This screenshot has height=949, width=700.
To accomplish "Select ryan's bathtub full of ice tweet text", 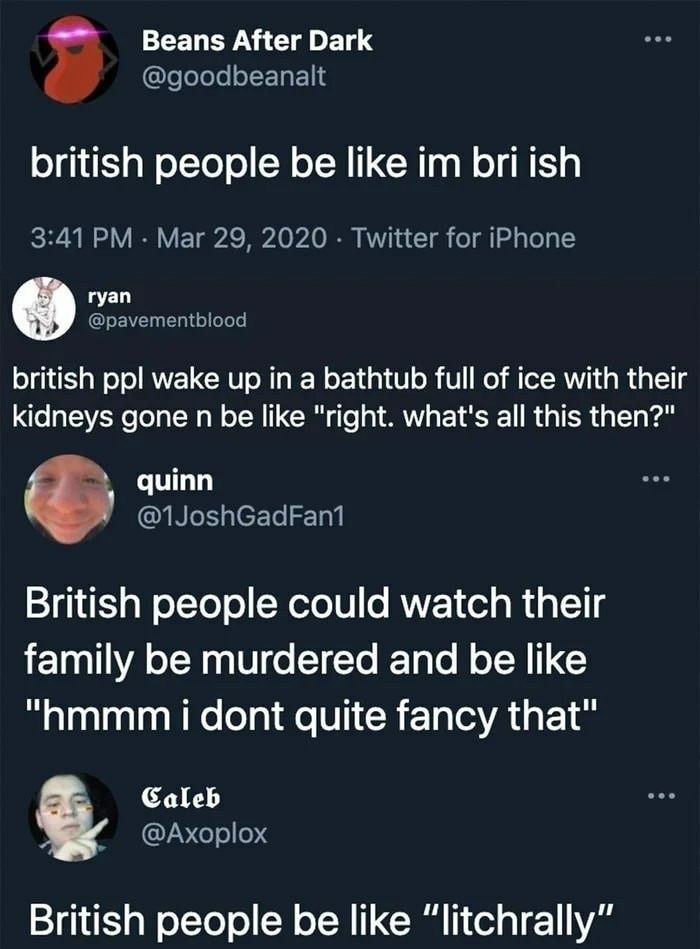I will point(350,398).
